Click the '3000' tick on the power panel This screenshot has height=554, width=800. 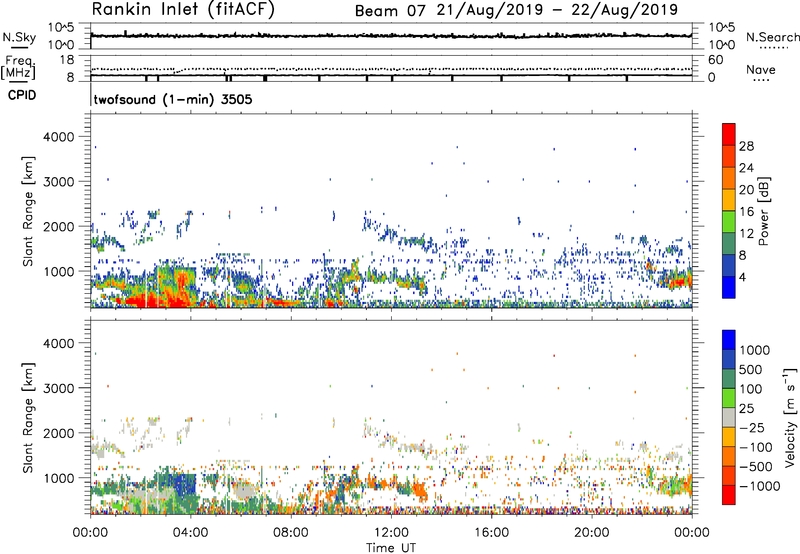coord(58,182)
